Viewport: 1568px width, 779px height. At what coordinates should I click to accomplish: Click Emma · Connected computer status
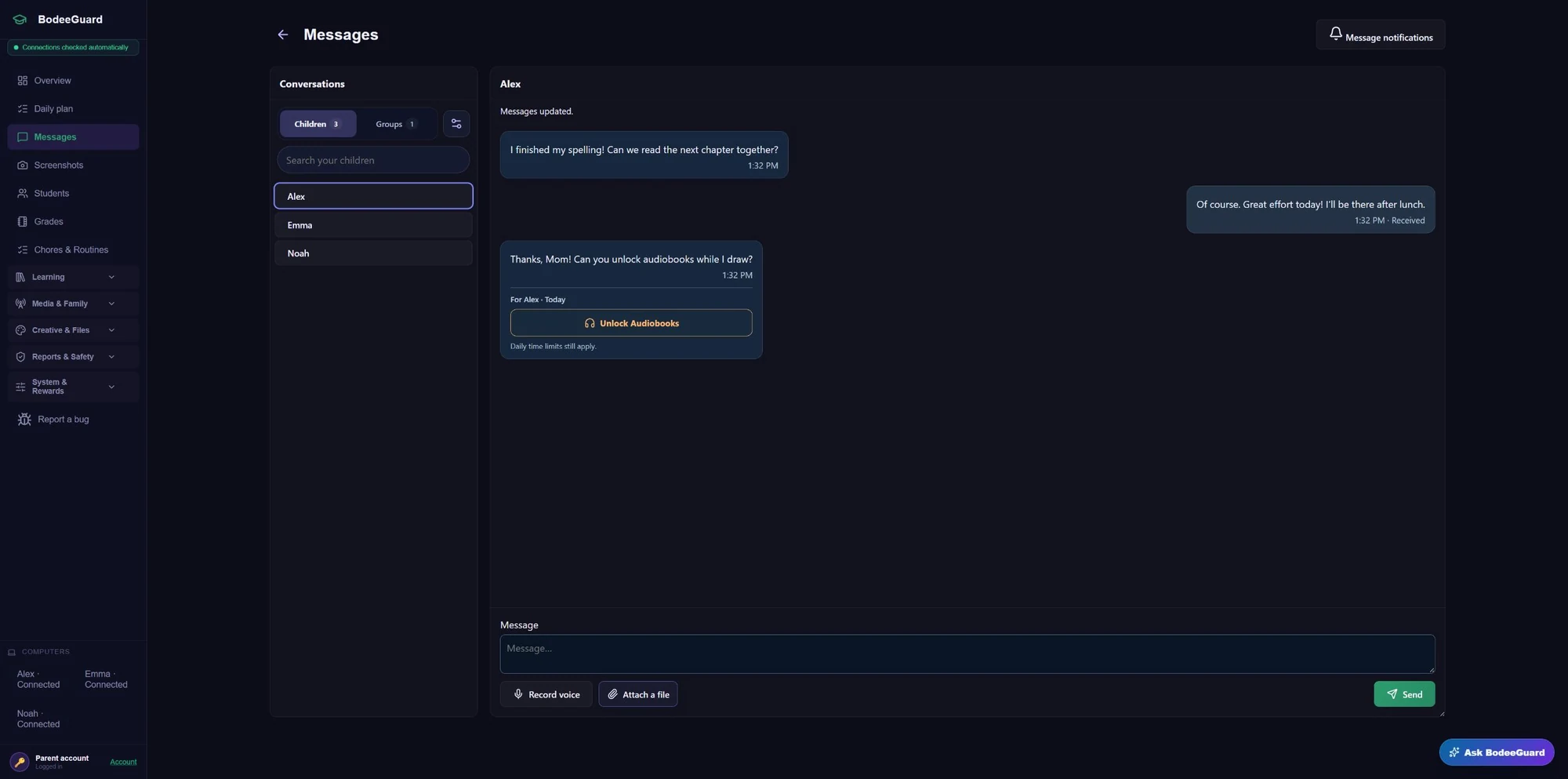[x=107, y=679]
